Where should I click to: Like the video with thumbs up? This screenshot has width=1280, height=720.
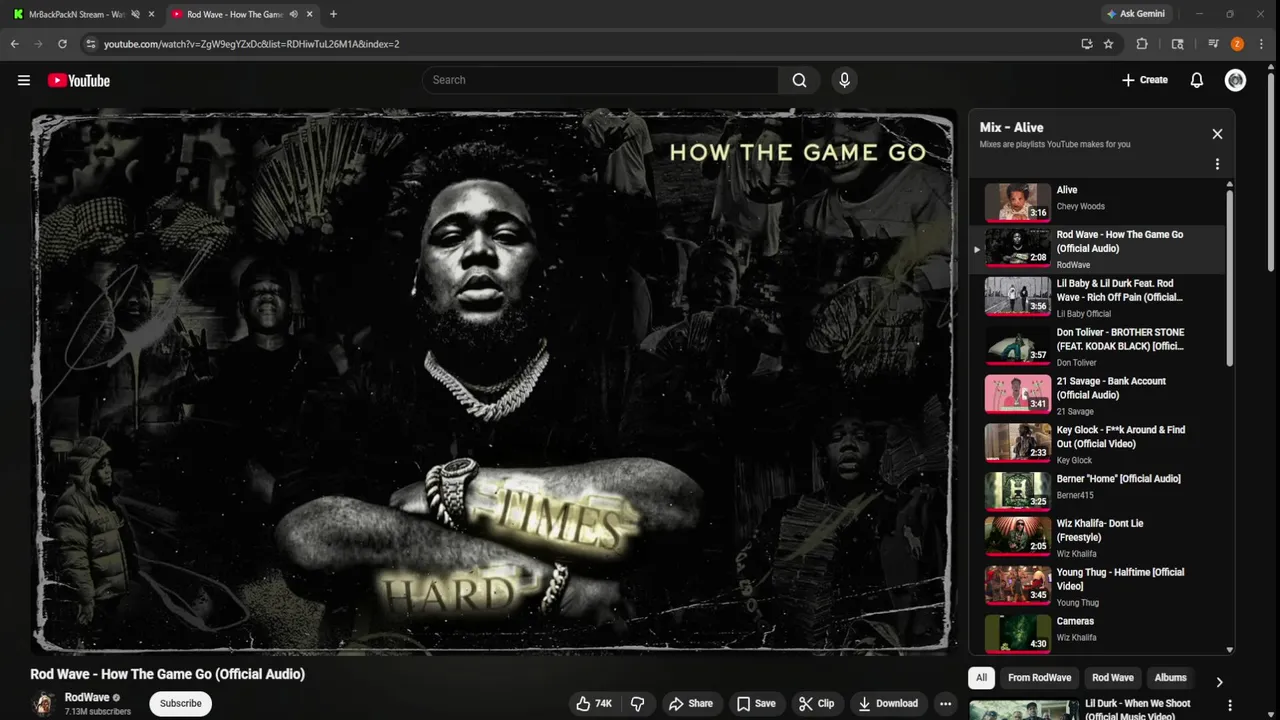[596, 703]
